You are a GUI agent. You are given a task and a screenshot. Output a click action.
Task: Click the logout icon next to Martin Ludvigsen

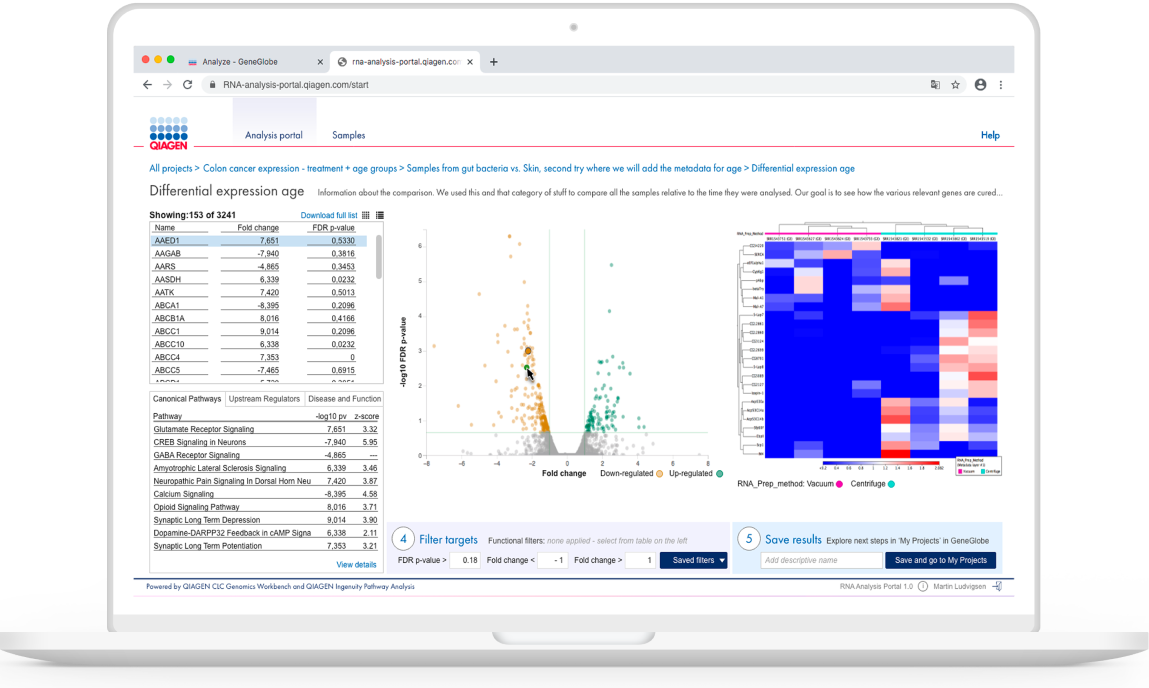point(996,587)
